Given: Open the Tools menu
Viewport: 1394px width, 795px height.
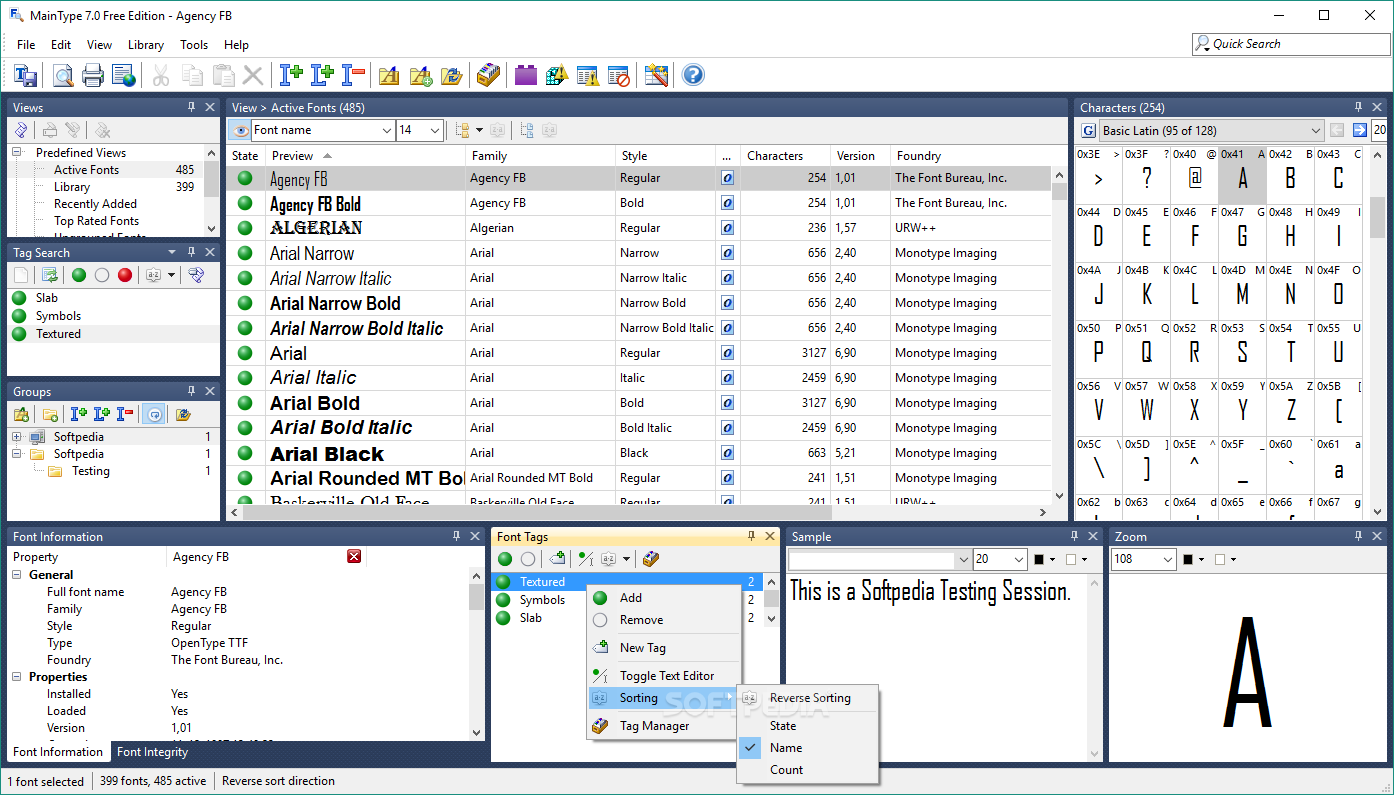Looking at the screenshot, I should coord(194,45).
